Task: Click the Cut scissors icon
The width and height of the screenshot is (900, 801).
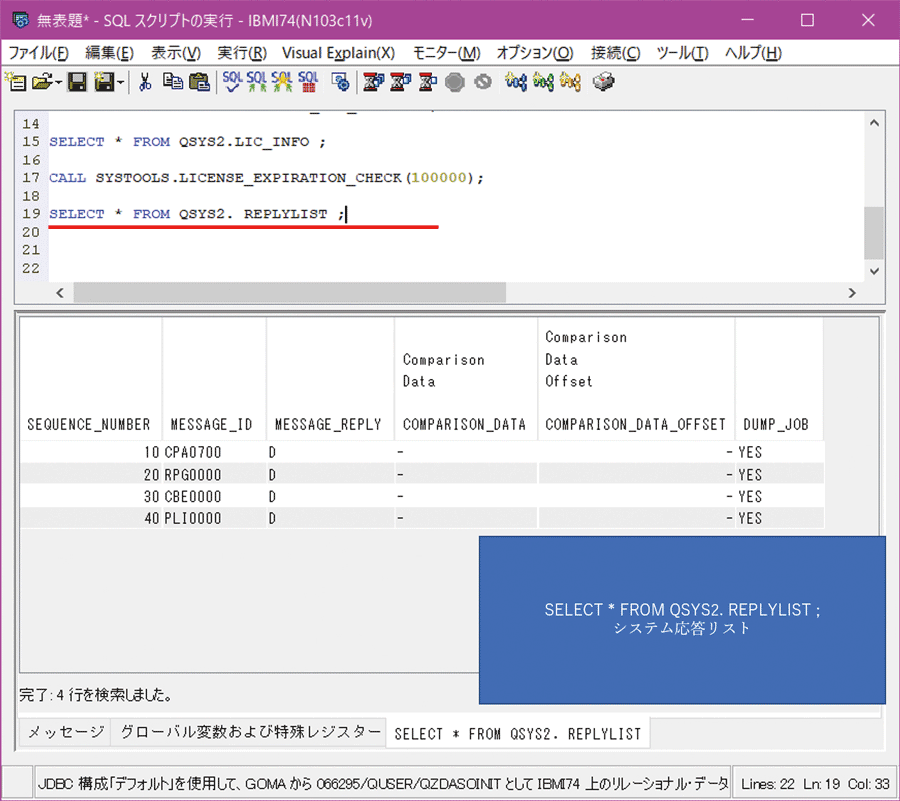Action: 145,82
